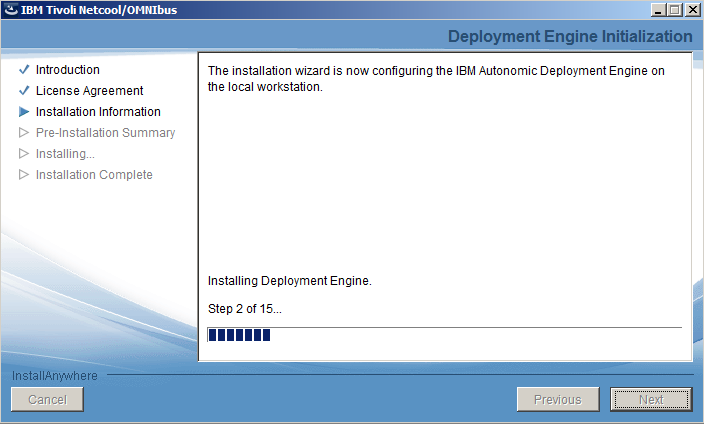Image resolution: width=704 pixels, height=424 pixels.
Task: Click the License Agreement checkmark icon
Action: click(x=24, y=91)
